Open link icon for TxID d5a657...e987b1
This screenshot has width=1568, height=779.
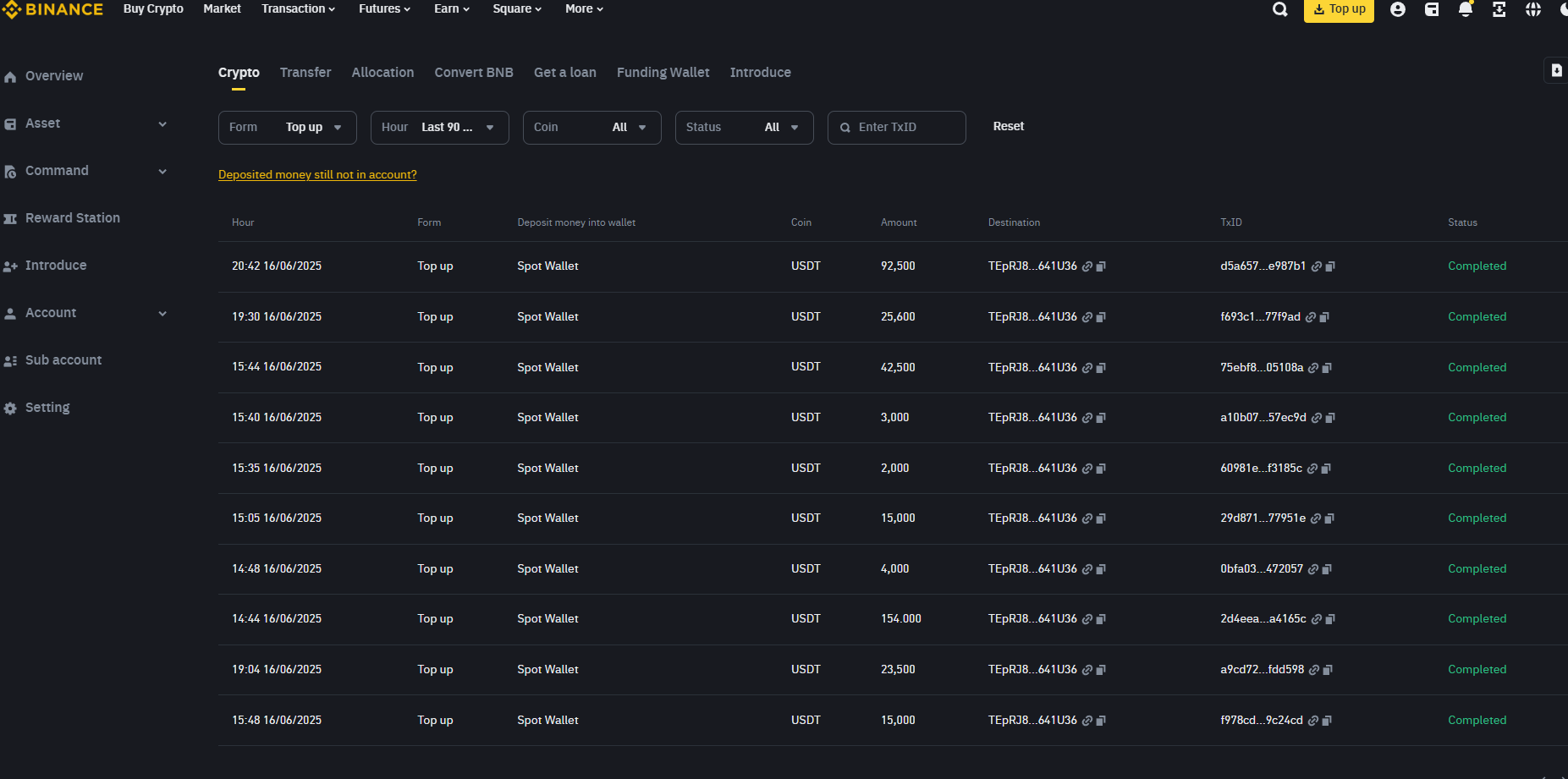click(1317, 266)
